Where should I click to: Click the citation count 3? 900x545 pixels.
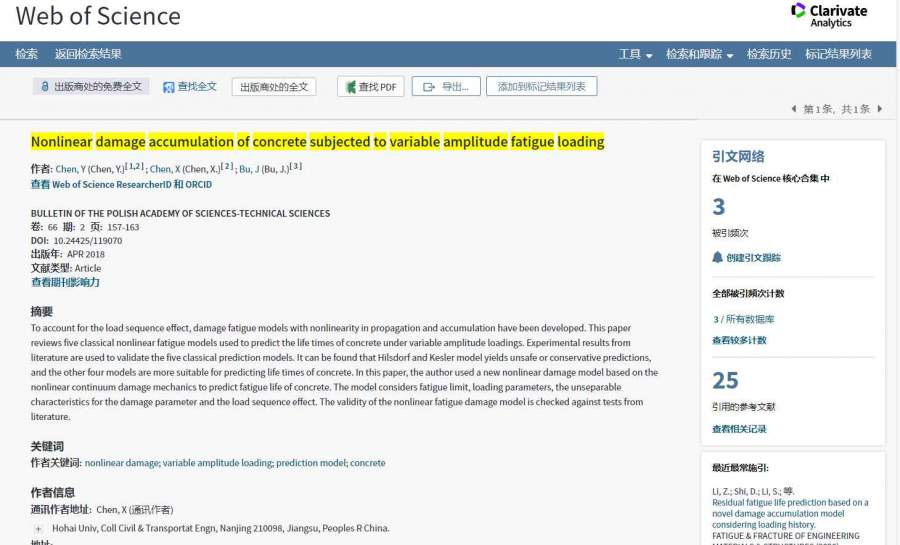(719, 207)
